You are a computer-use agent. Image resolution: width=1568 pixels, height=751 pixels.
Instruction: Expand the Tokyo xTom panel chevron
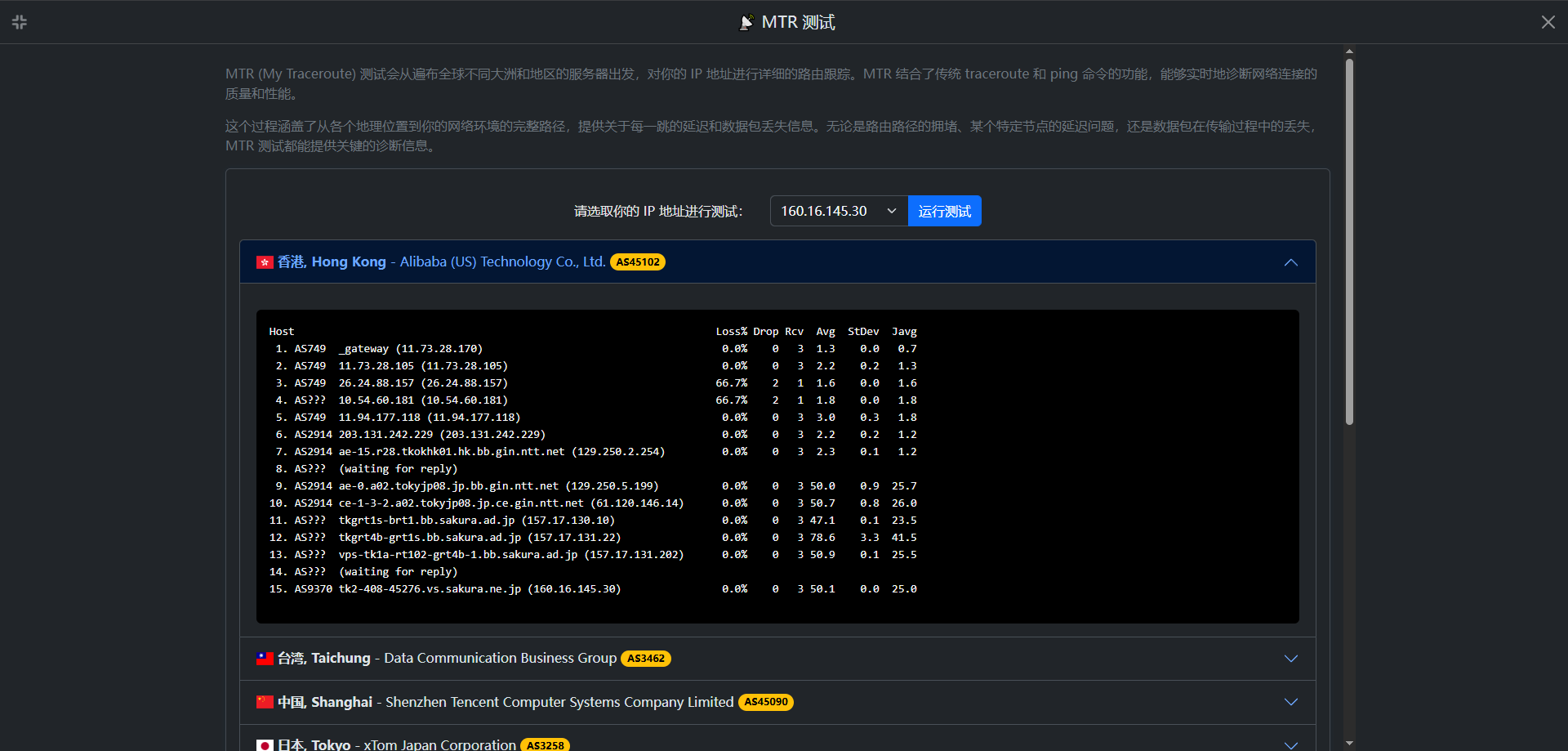[x=1290, y=745]
